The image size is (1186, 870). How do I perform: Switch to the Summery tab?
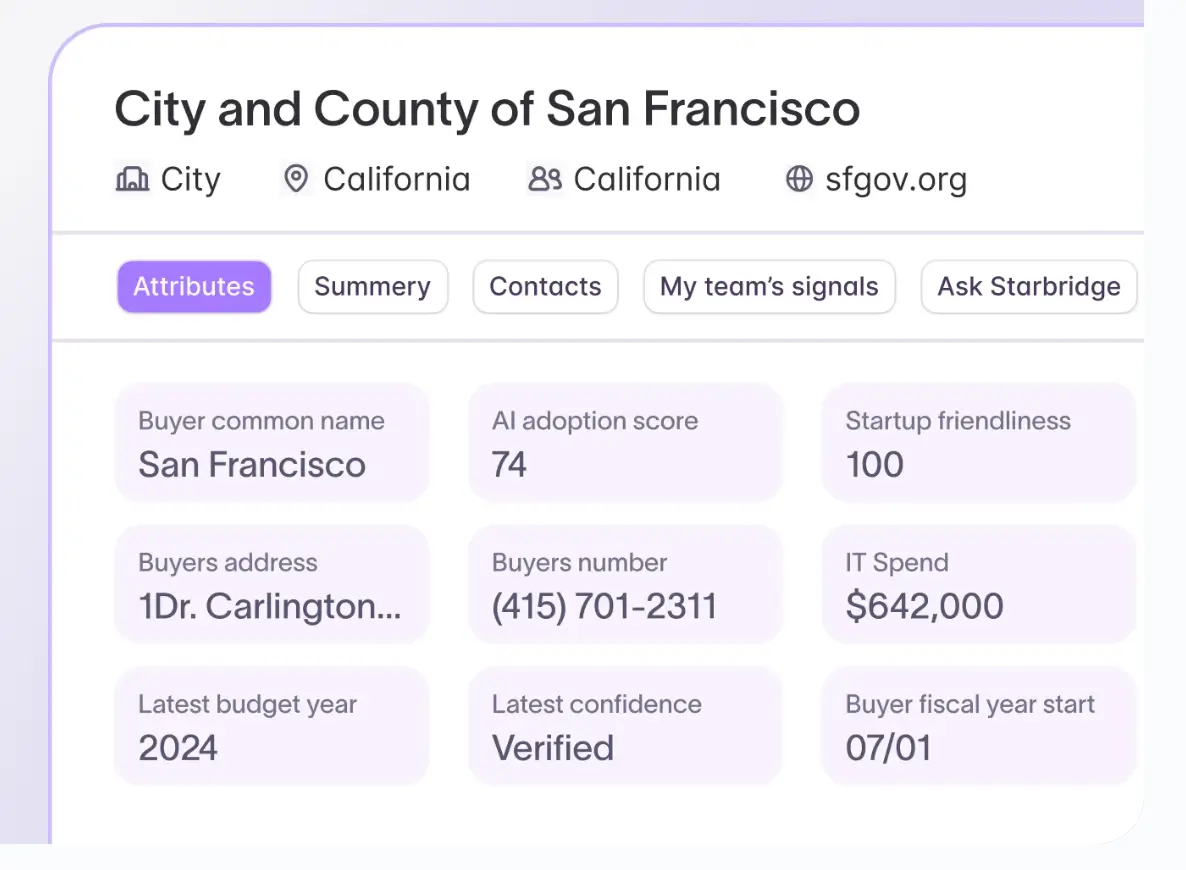tap(373, 287)
